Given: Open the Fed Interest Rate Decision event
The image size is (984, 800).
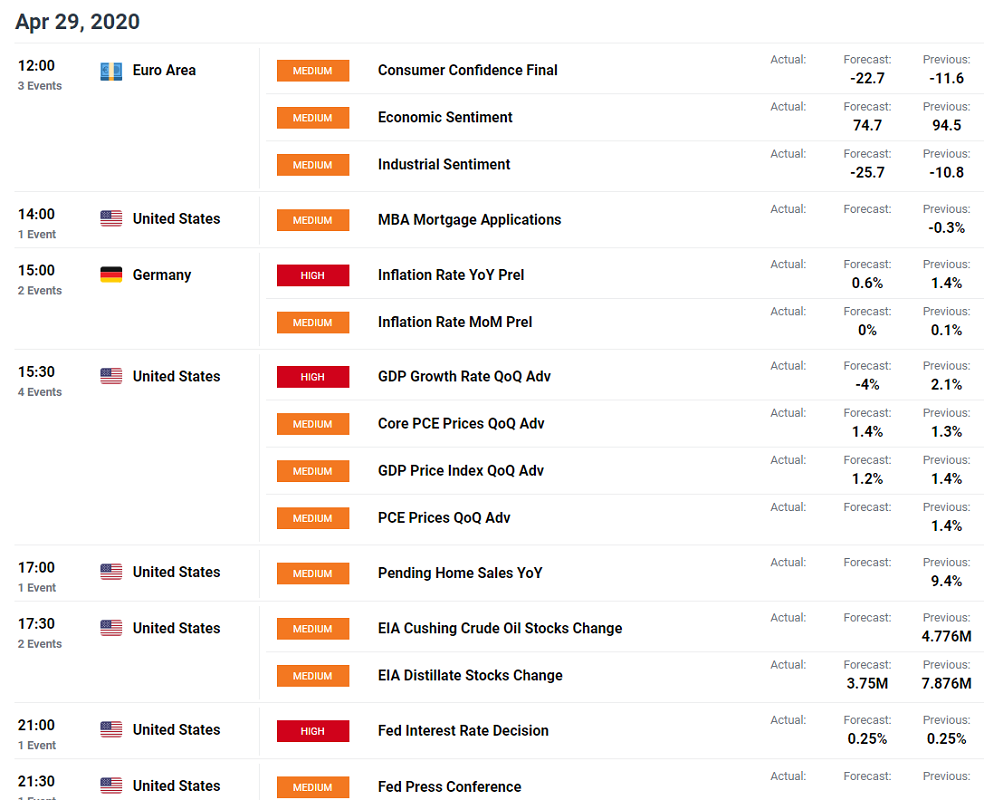Looking at the screenshot, I should click(x=463, y=731).
